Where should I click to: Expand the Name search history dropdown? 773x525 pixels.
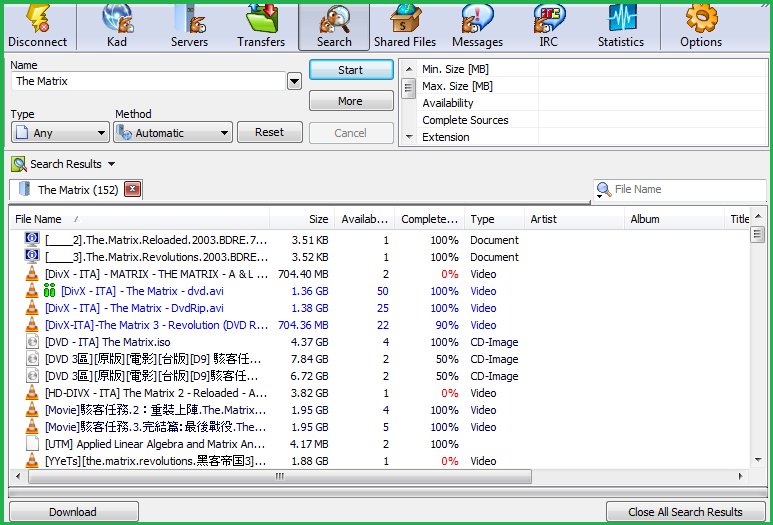(294, 81)
